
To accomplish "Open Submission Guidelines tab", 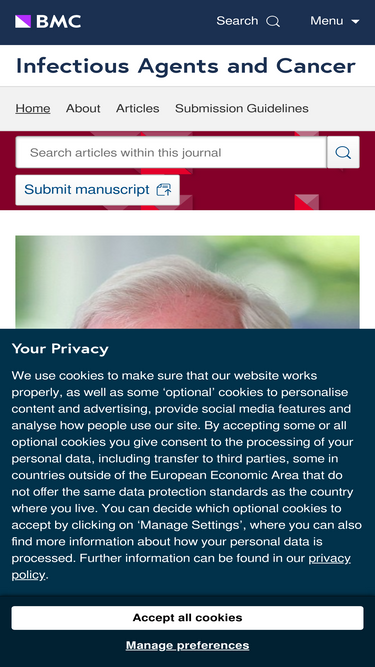I will coord(242,108).
